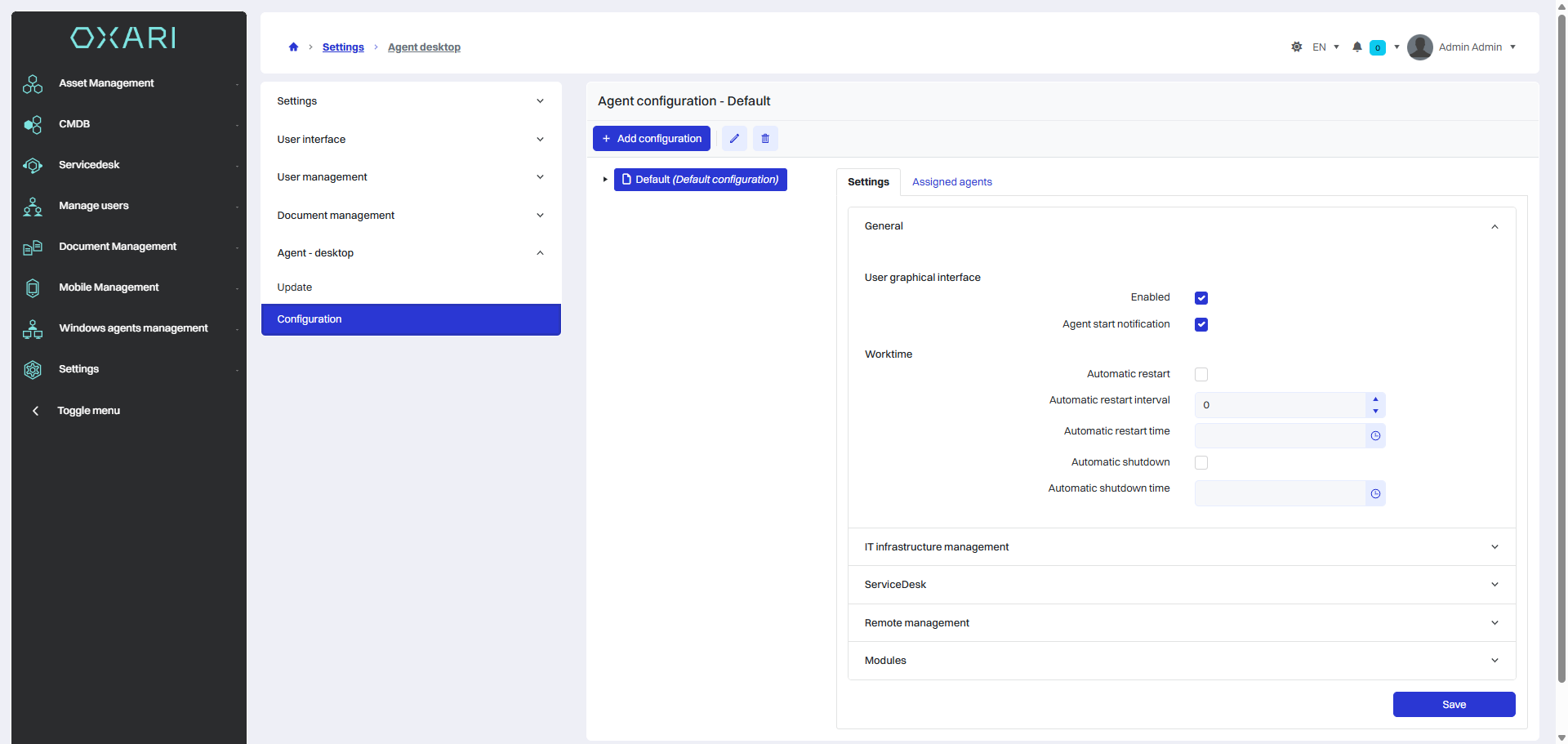Click the pencil edit configuration icon
This screenshot has height=744, width=1568.
(x=733, y=139)
